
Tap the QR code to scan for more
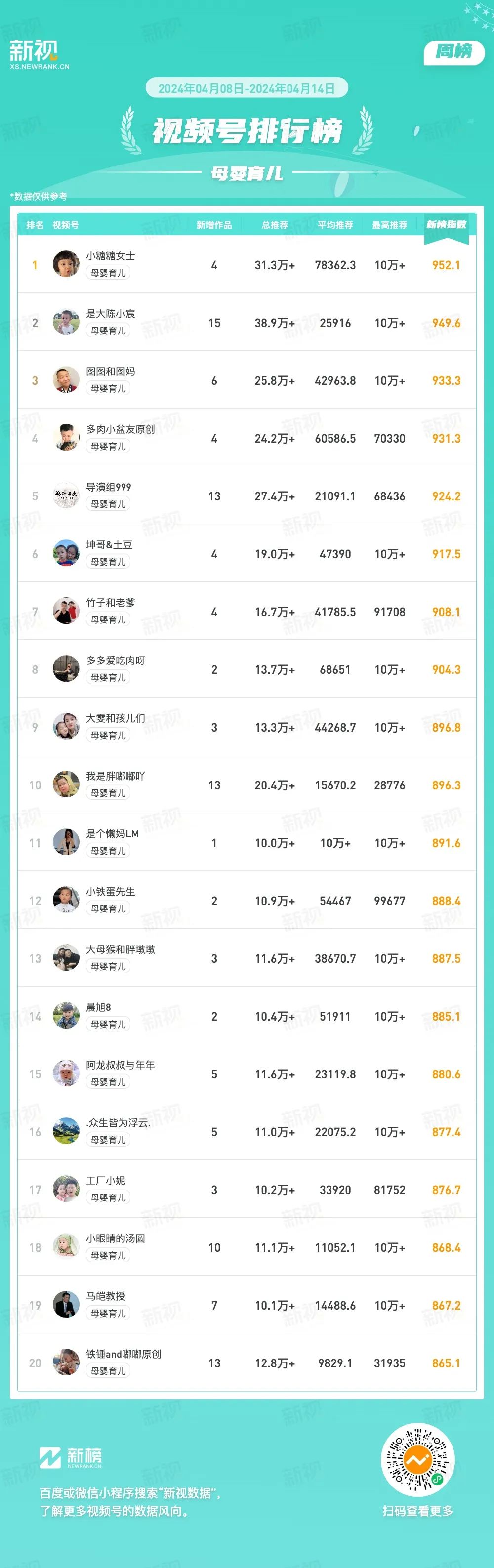(418, 1460)
